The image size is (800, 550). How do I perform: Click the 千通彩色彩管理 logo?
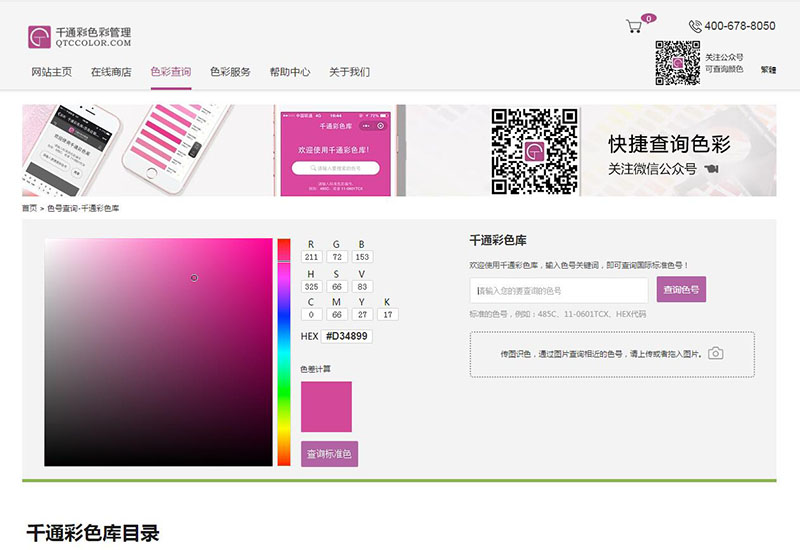(80, 37)
